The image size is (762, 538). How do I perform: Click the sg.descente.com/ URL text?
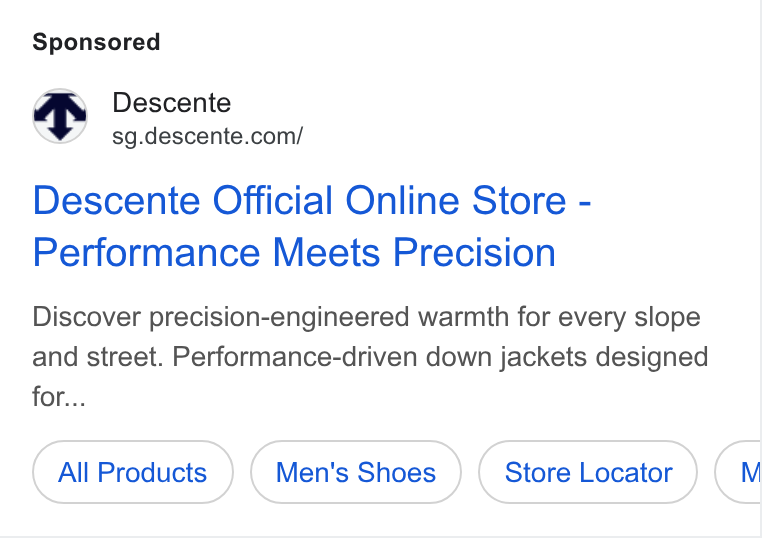(x=208, y=136)
